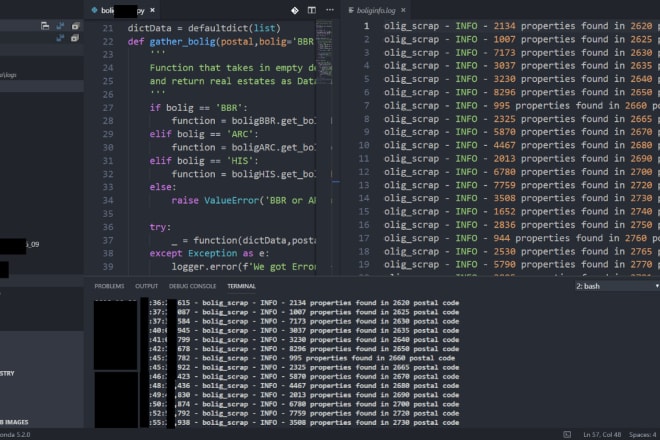660x440 pixels.
Task: Click log line number 12 in gutter
Action: pyautogui.click(x=364, y=172)
